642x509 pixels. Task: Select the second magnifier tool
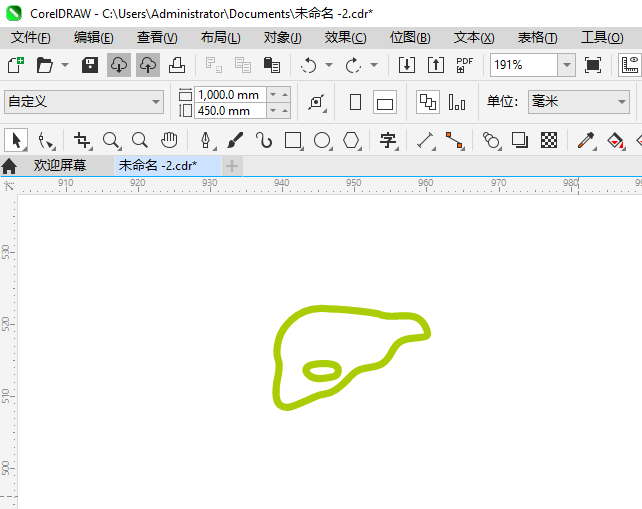tap(140, 140)
